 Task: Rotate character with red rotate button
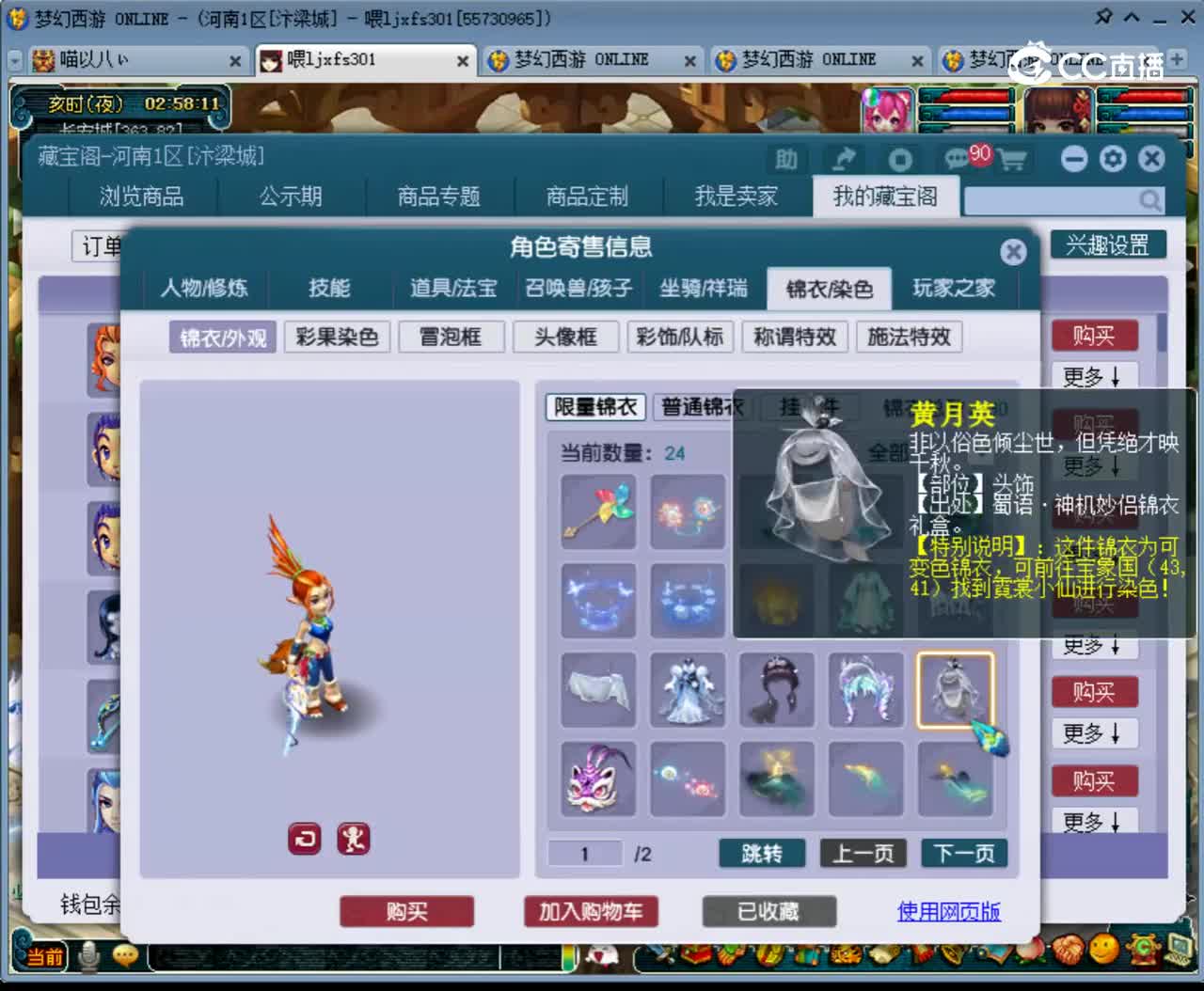click(x=305, y=839)
